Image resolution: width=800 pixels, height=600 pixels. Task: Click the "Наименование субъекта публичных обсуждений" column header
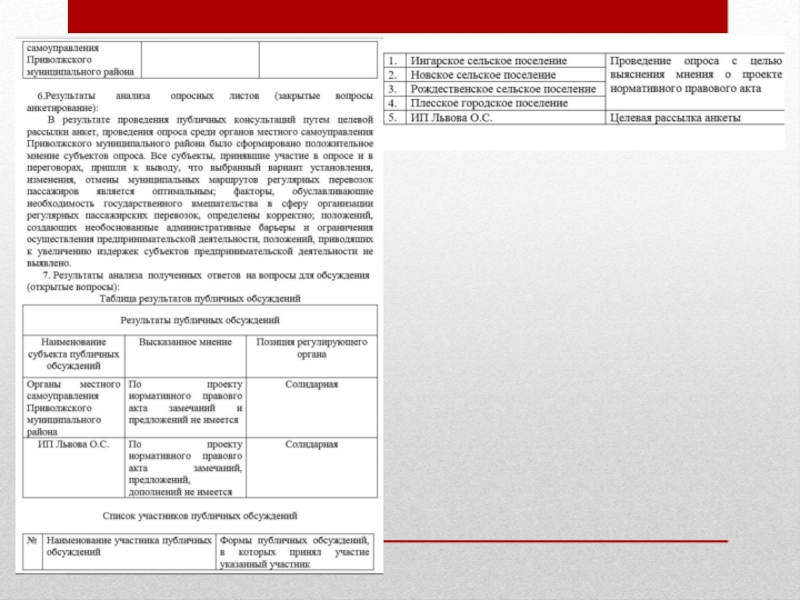point(73,354)
